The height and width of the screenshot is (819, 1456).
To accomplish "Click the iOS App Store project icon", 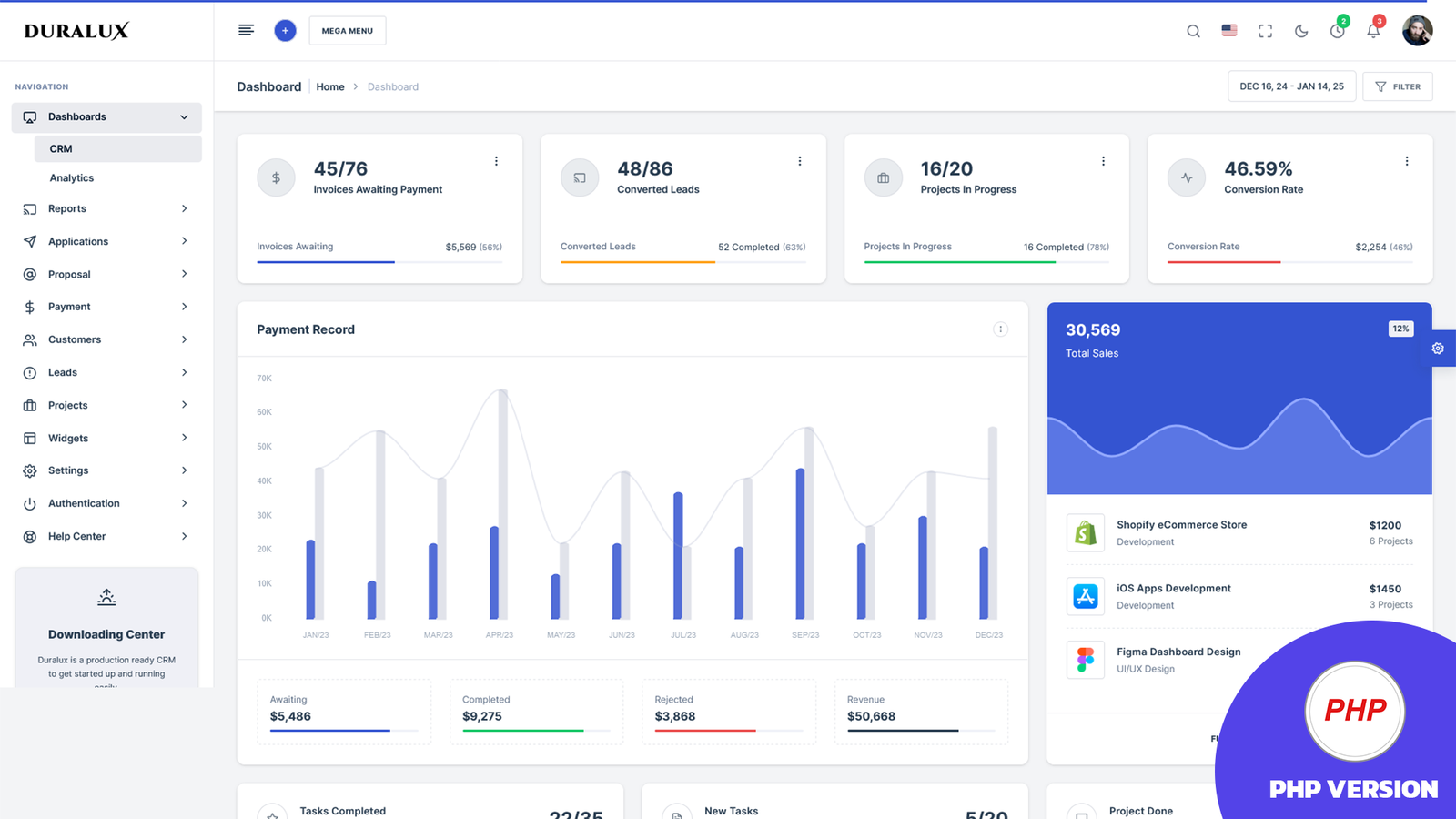I will tap(1085, 596).
